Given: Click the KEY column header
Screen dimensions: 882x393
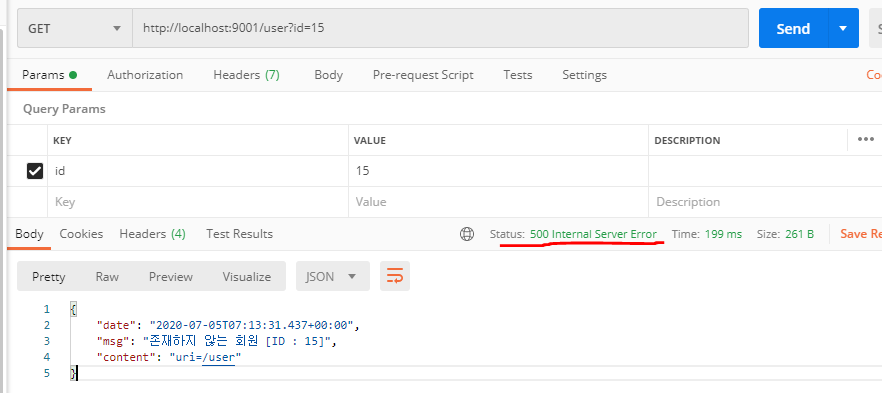Looking at the screenshot, I should [x=62, y=141].
